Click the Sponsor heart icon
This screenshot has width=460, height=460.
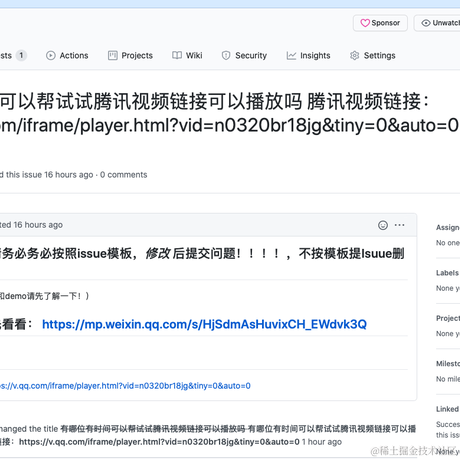(x=365, y=23)
